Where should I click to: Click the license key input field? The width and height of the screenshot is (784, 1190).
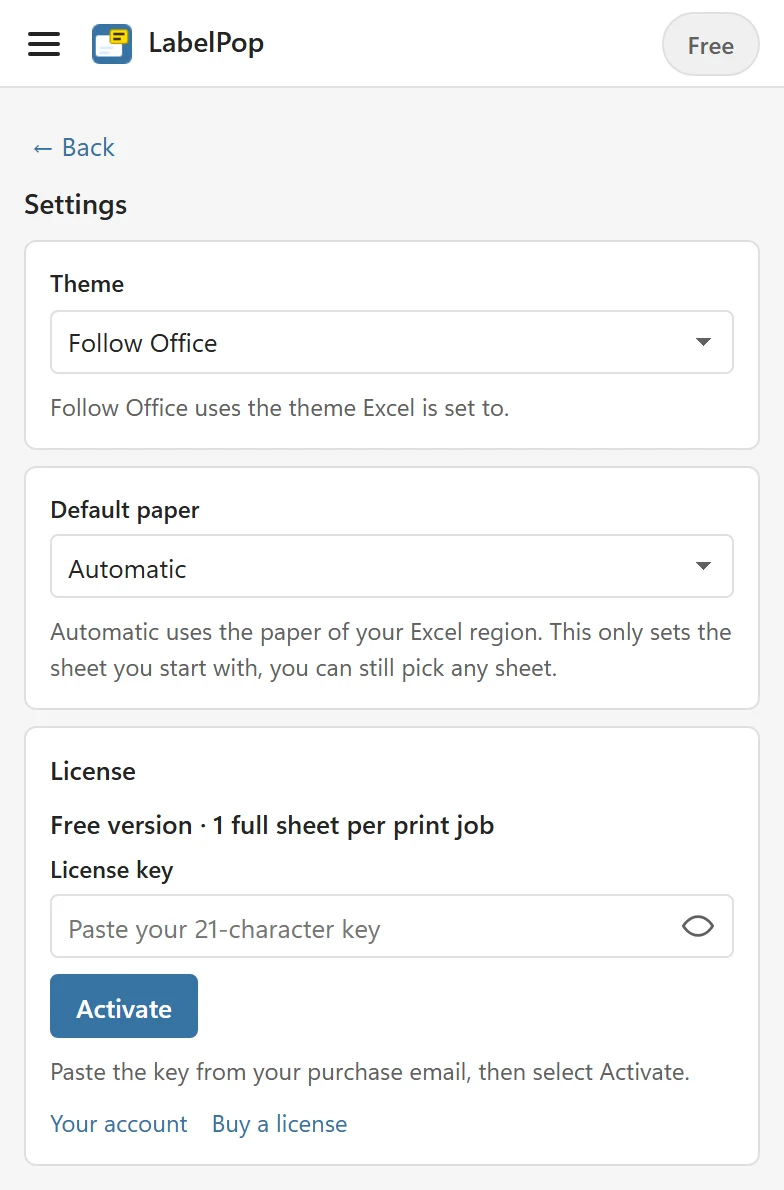coord(392,926)
